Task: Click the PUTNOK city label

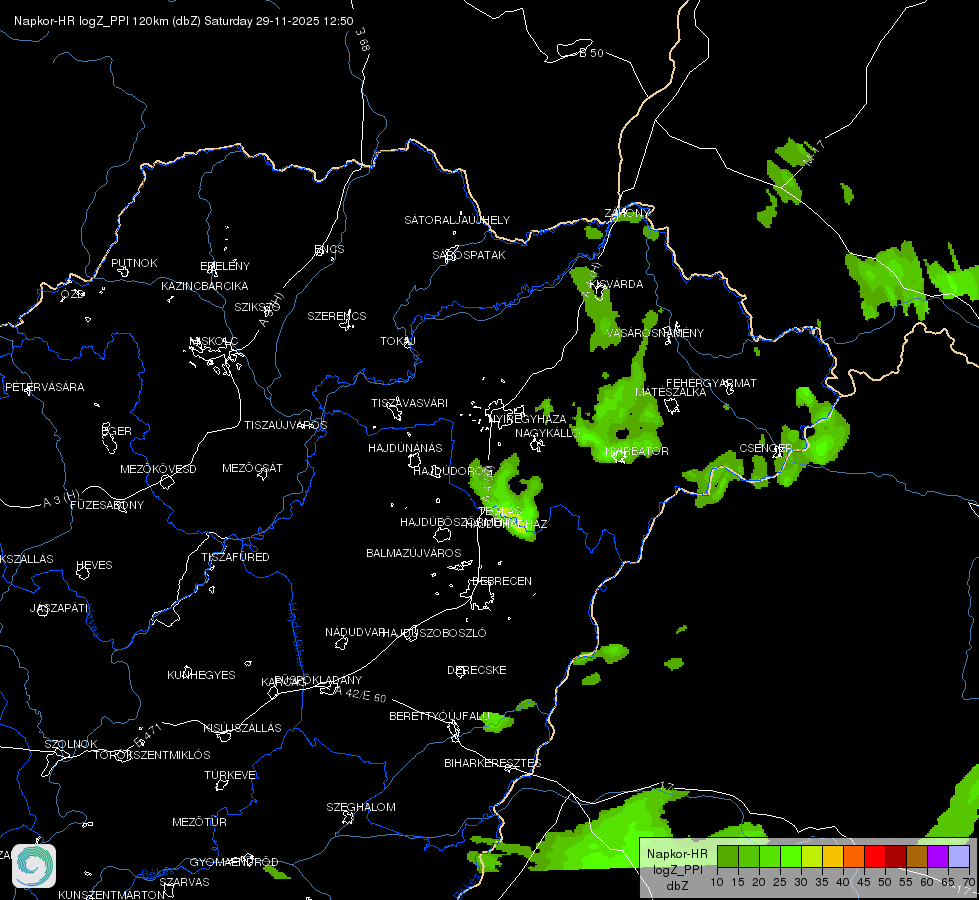Action: pyautogui.click(x=134, y=263)
